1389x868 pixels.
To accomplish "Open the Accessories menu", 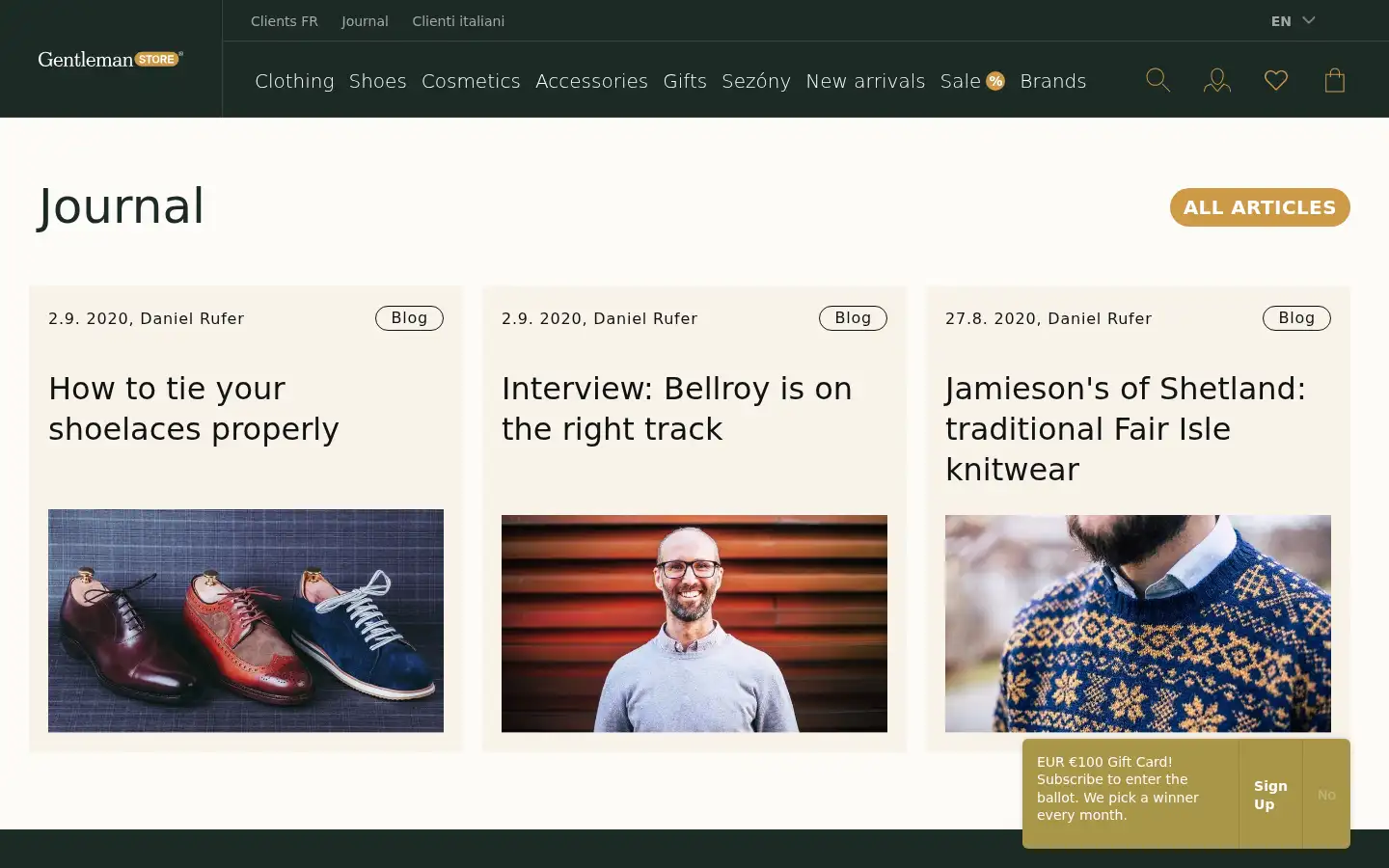I will [591, 81].
